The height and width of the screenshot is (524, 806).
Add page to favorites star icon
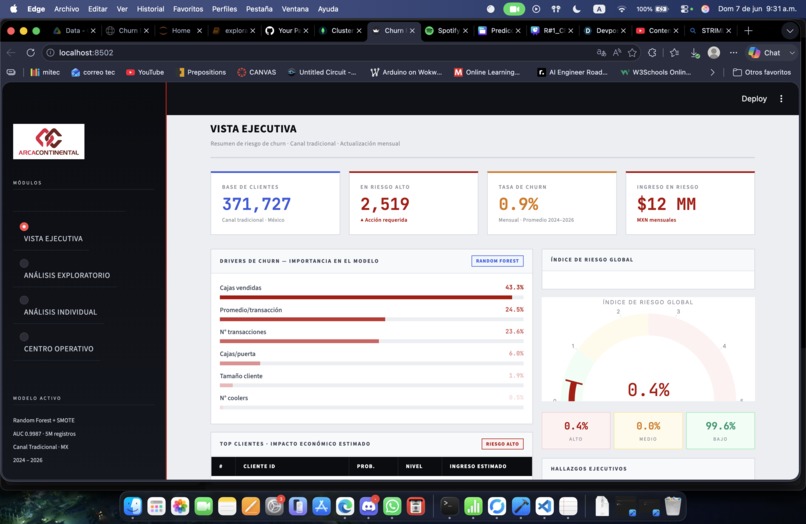click(632, 52)
